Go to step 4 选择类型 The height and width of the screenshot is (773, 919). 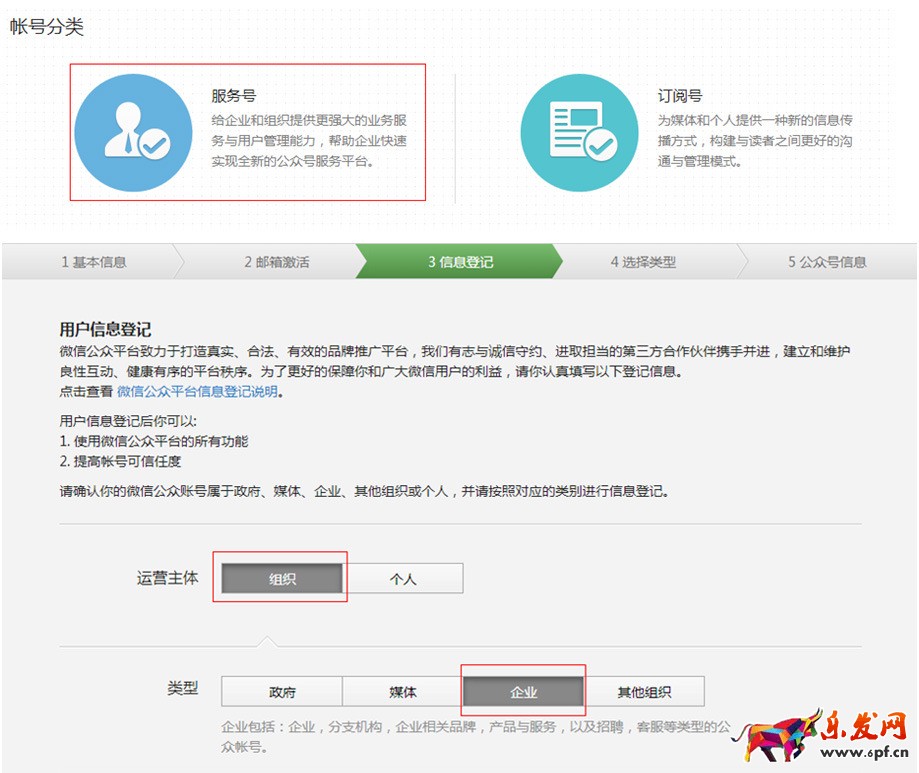tap(644, 262)
